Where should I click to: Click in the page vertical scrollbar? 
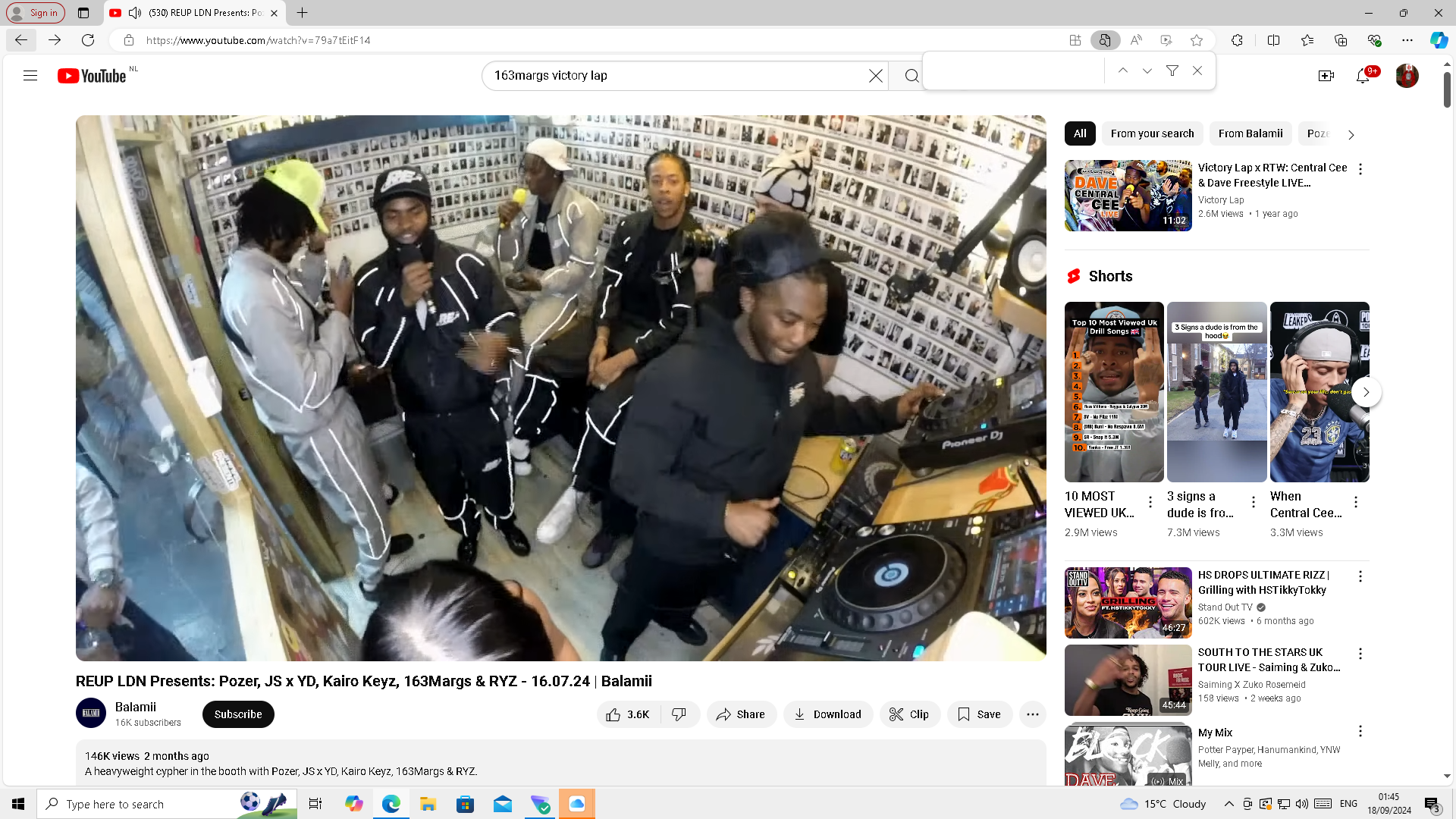click(1447, 379)
